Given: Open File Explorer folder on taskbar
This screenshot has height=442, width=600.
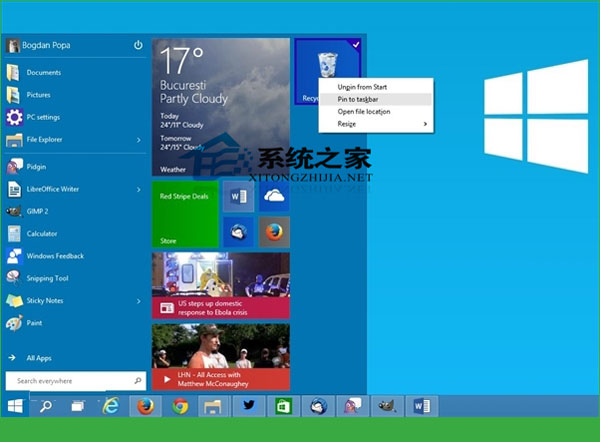Looking at the screenshot, I should [x=213, y=406].
